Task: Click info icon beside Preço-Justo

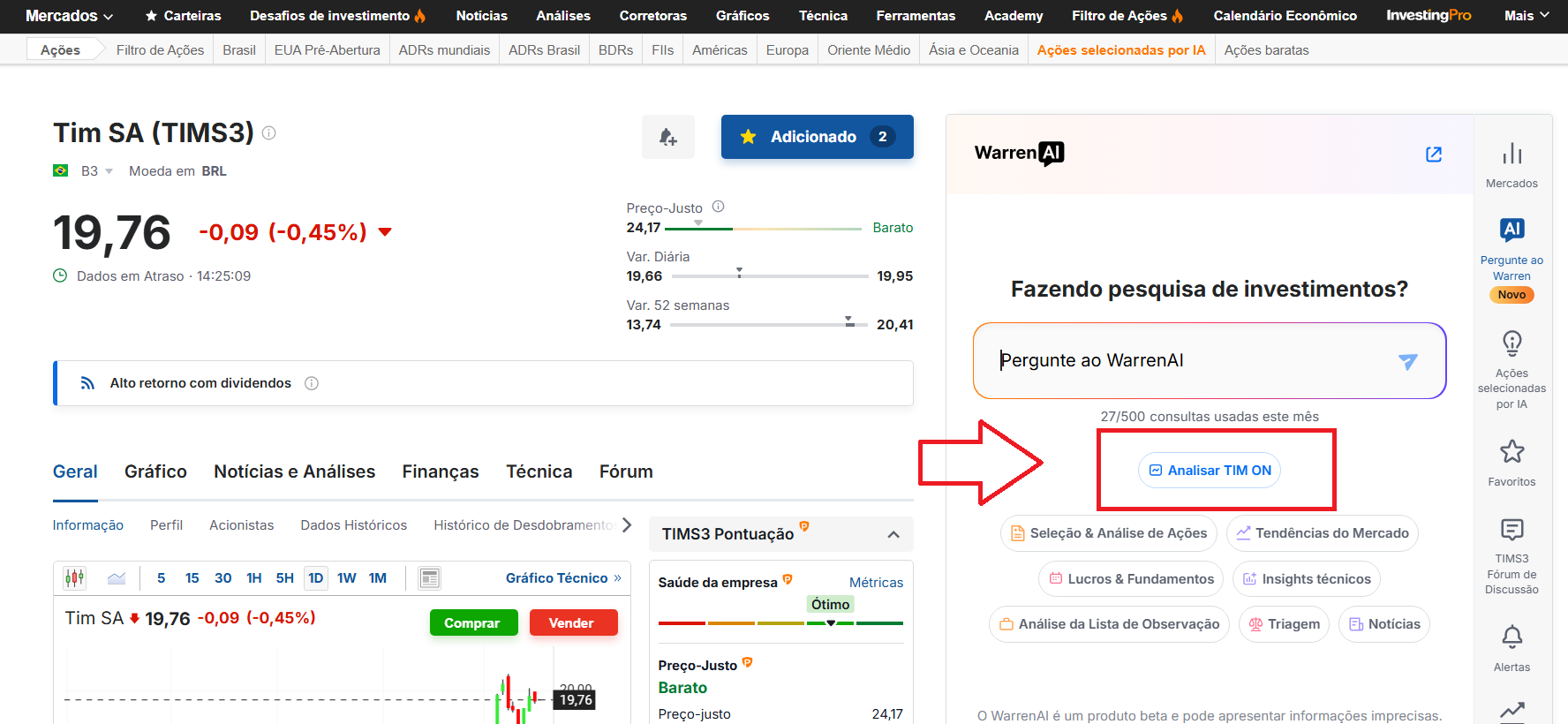Action: [719, 207]
